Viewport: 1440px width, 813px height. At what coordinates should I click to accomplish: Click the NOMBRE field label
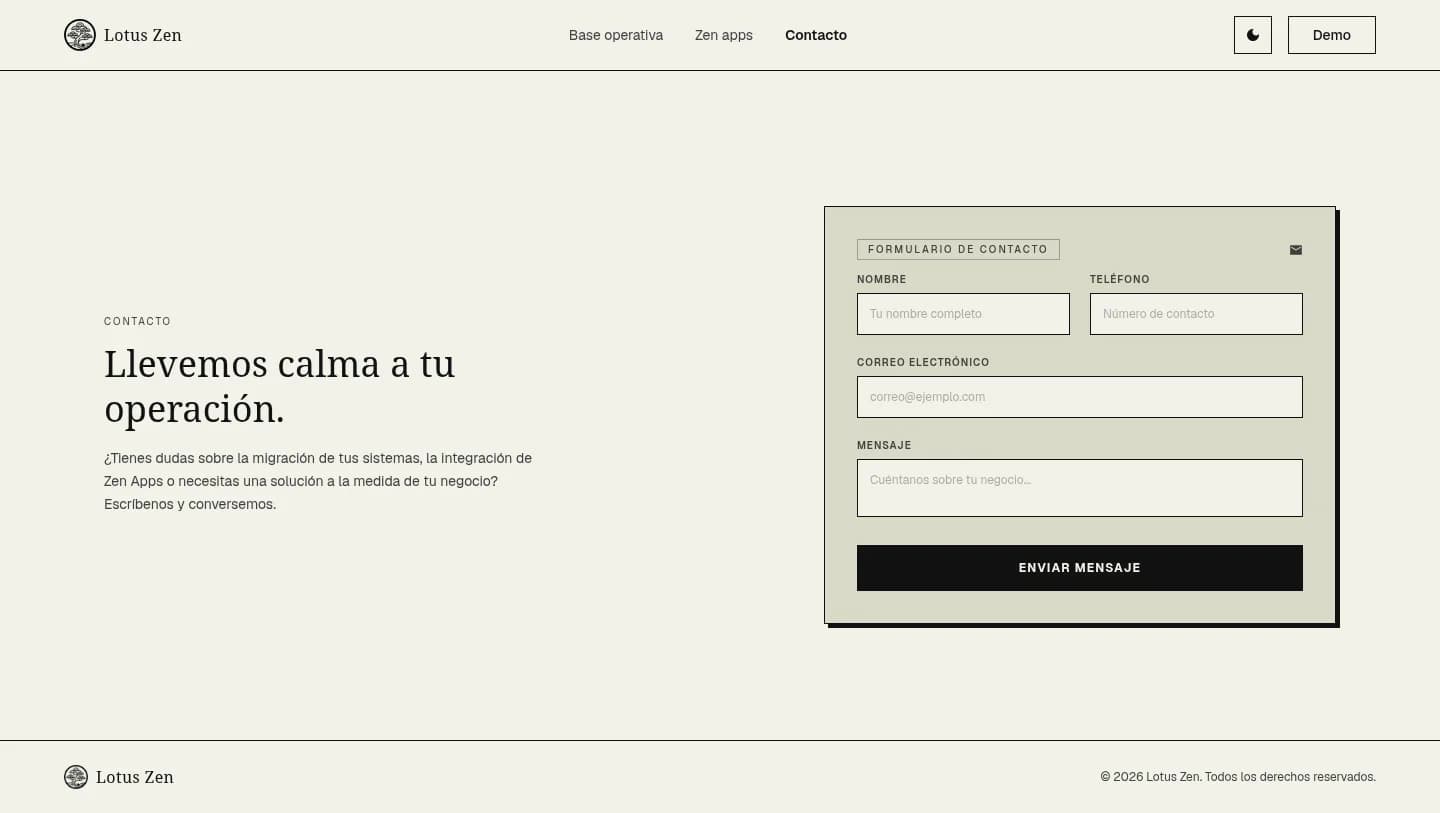(882, 279)
